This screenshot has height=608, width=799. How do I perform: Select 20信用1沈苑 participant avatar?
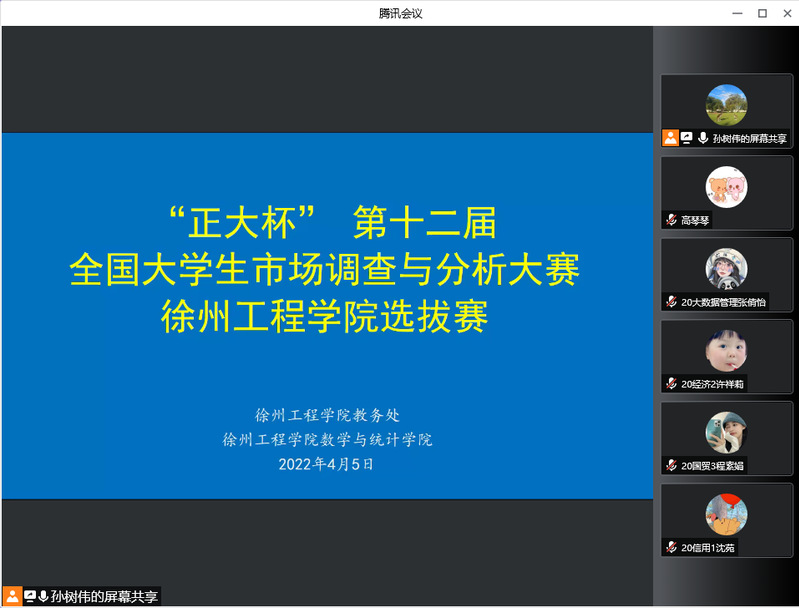coord(726,515)
